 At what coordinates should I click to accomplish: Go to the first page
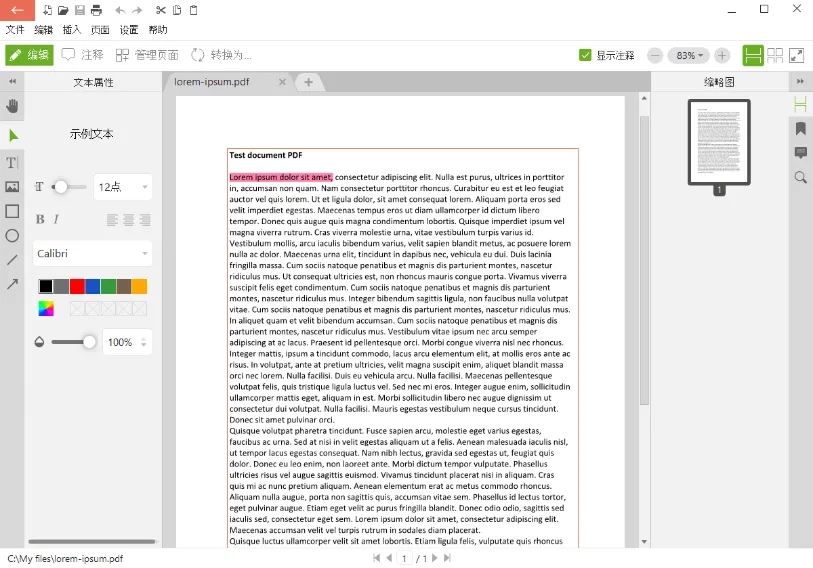pos(376,558)
